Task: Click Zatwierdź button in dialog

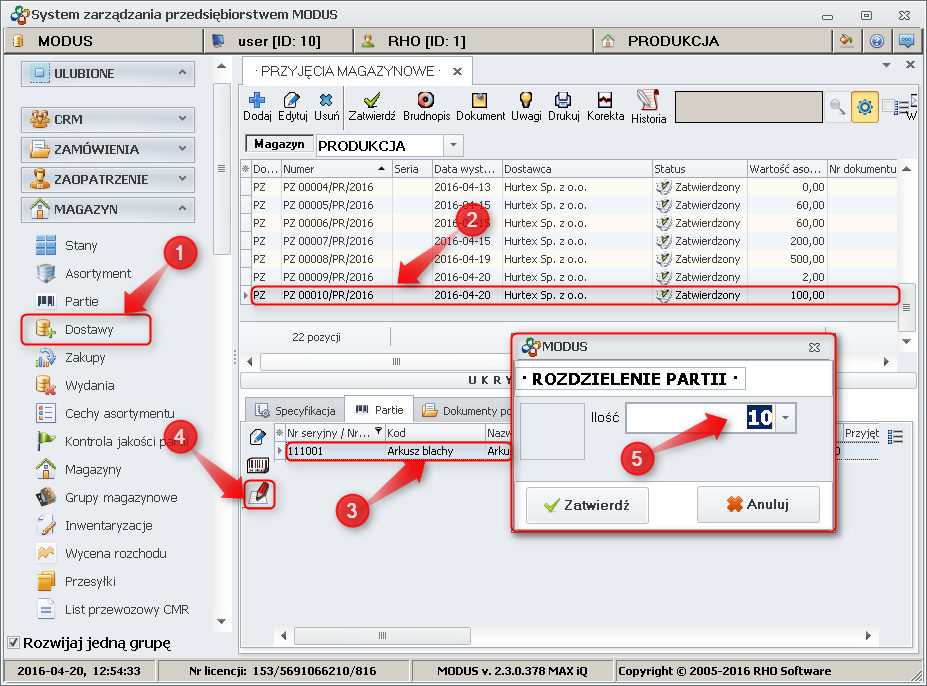Action: (x=587, y=505)
